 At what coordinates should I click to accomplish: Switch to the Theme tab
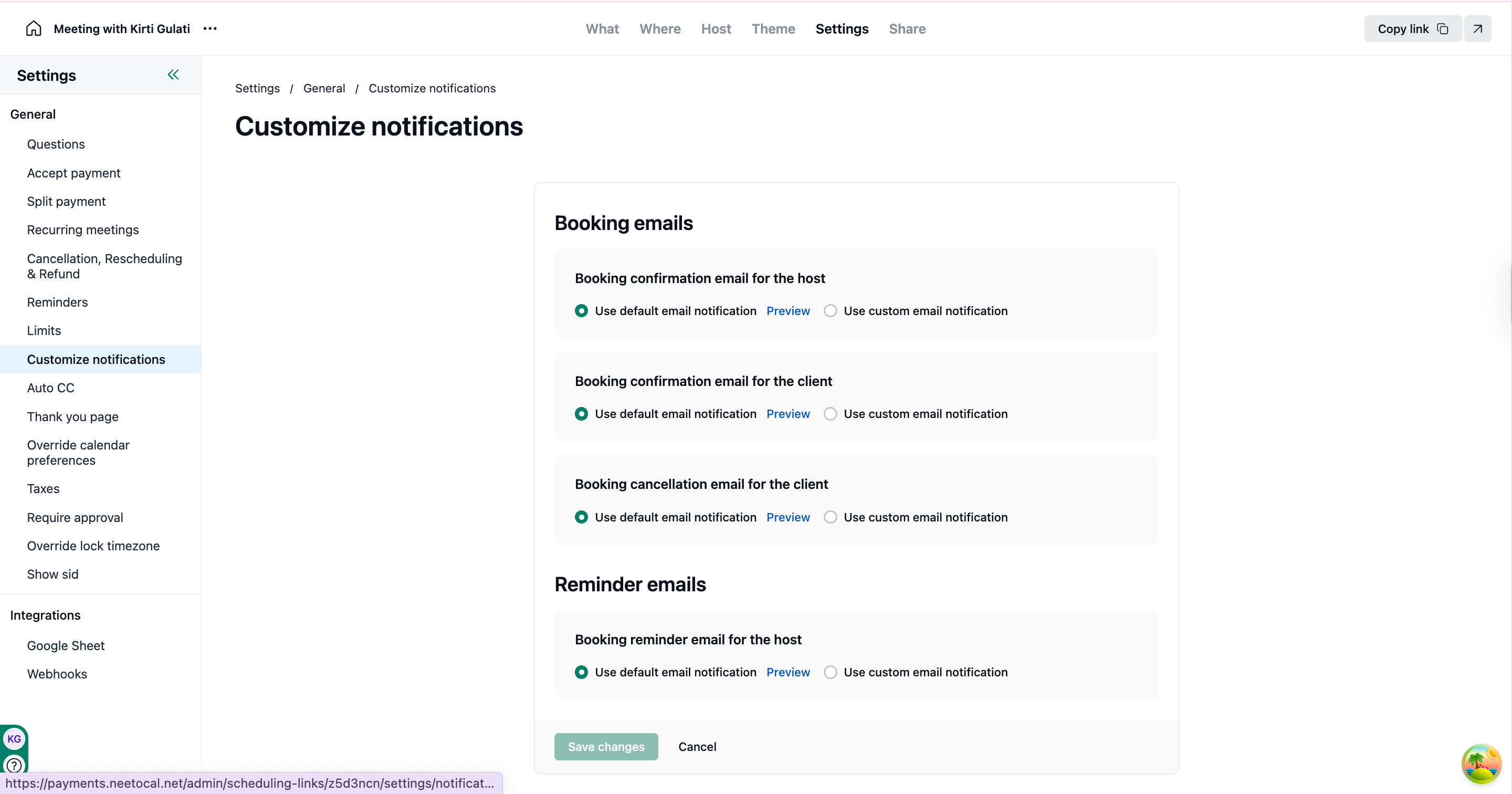pos(773,29)
